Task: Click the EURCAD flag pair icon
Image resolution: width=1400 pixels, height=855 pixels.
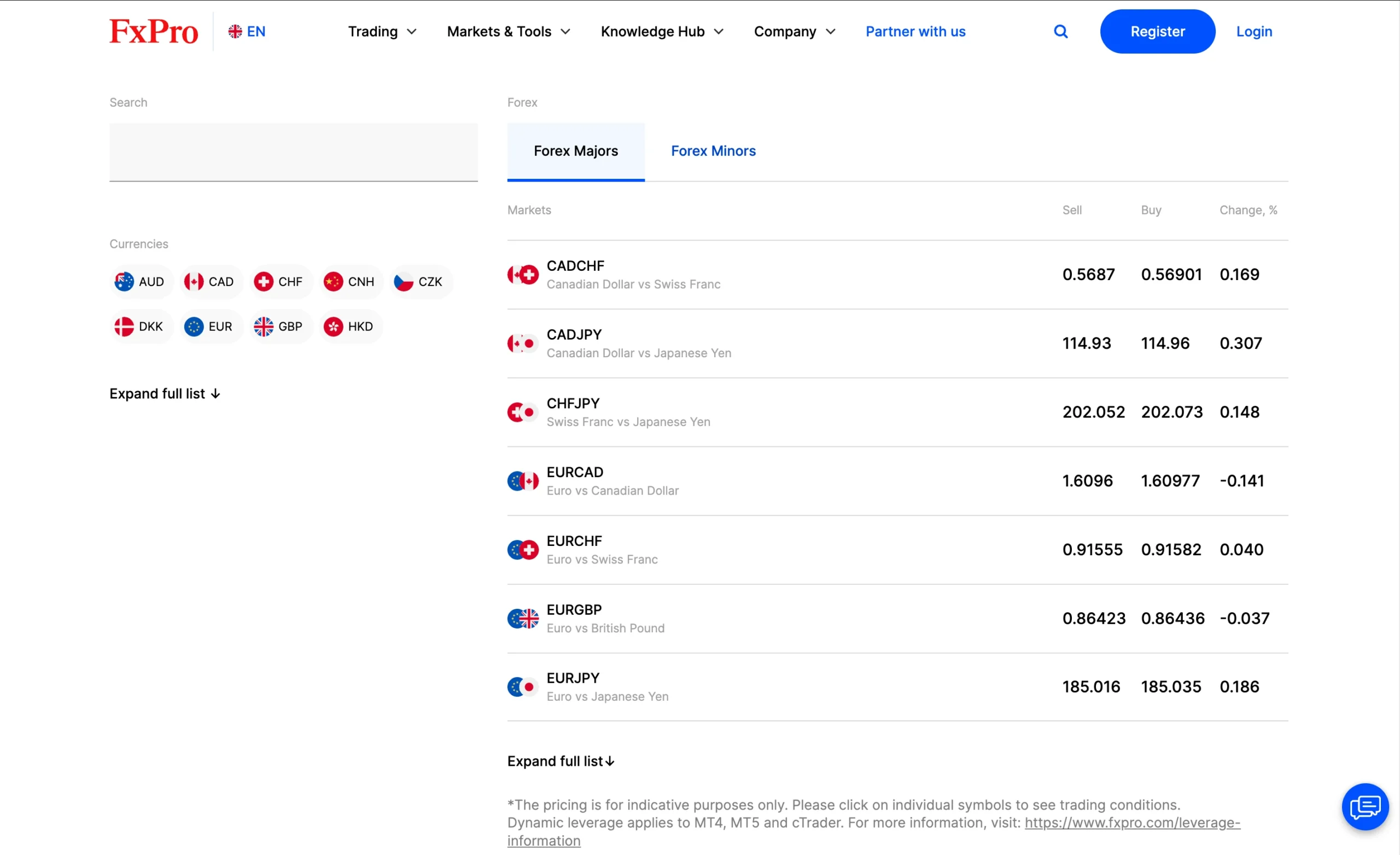Action: pos(523,481)
